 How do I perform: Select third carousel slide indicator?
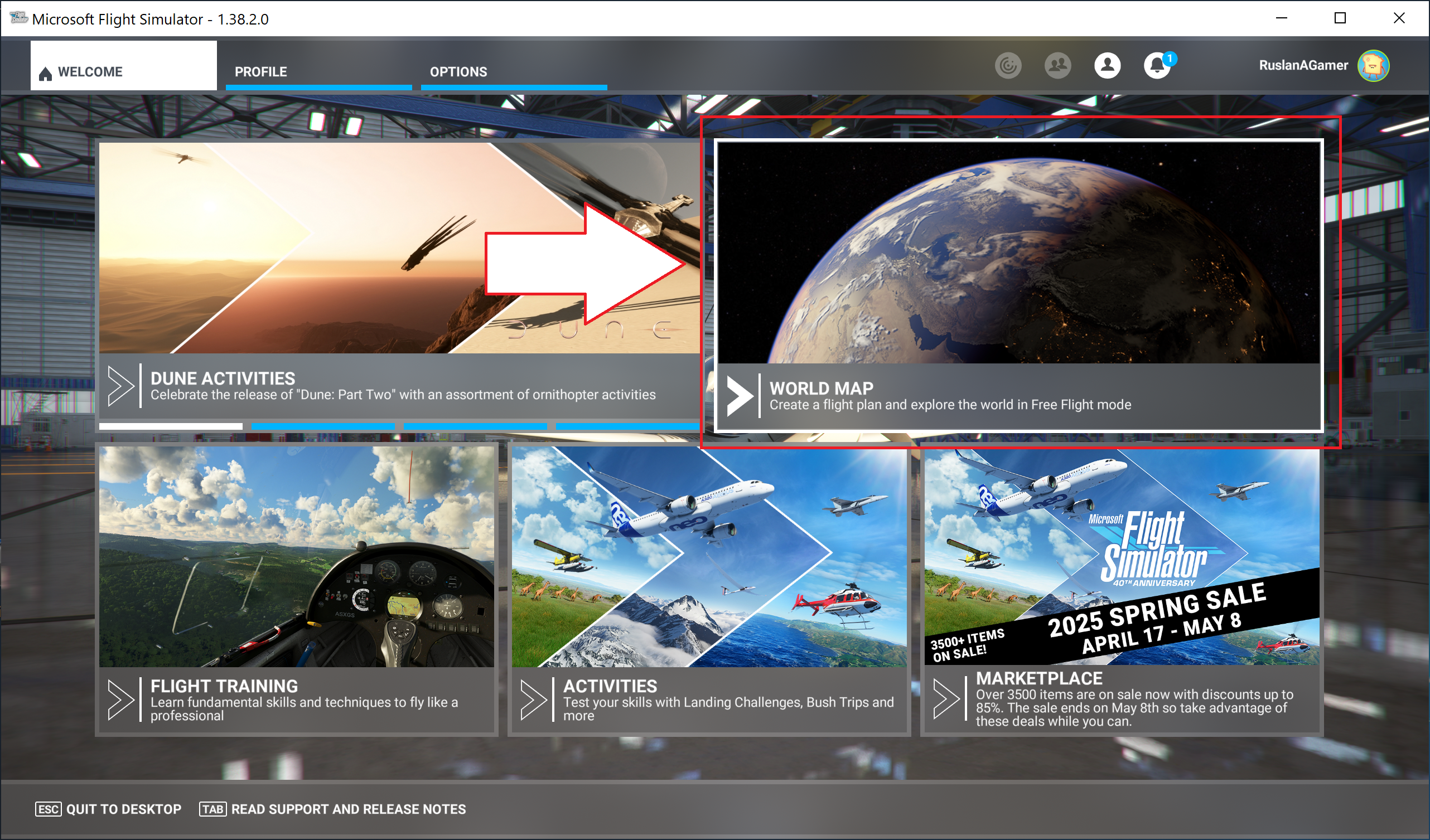pyautogui.click(x=475, y=426)
